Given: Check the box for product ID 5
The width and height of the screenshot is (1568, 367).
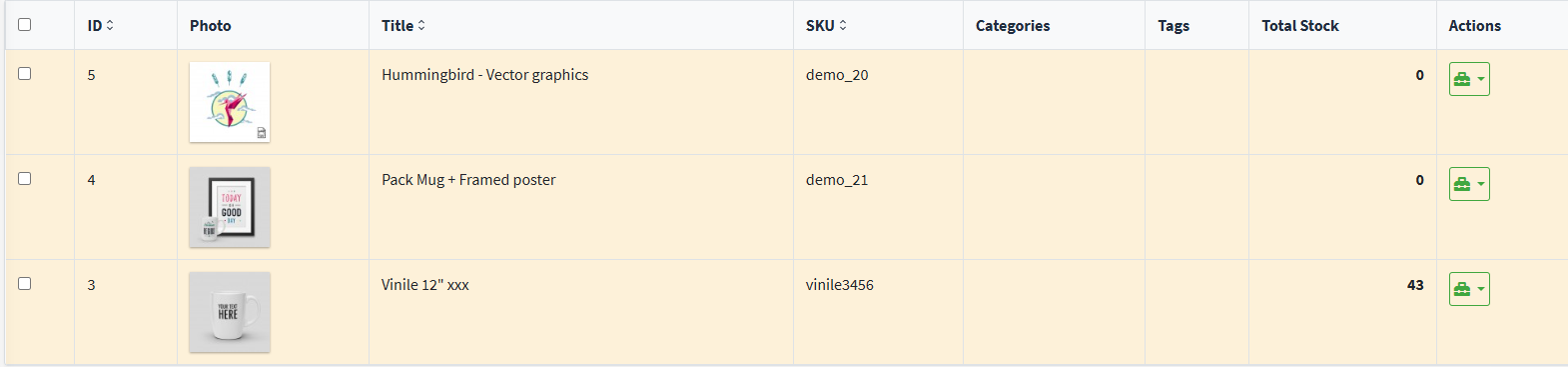Looking at the screenshot, I should [x=25, y=74].
